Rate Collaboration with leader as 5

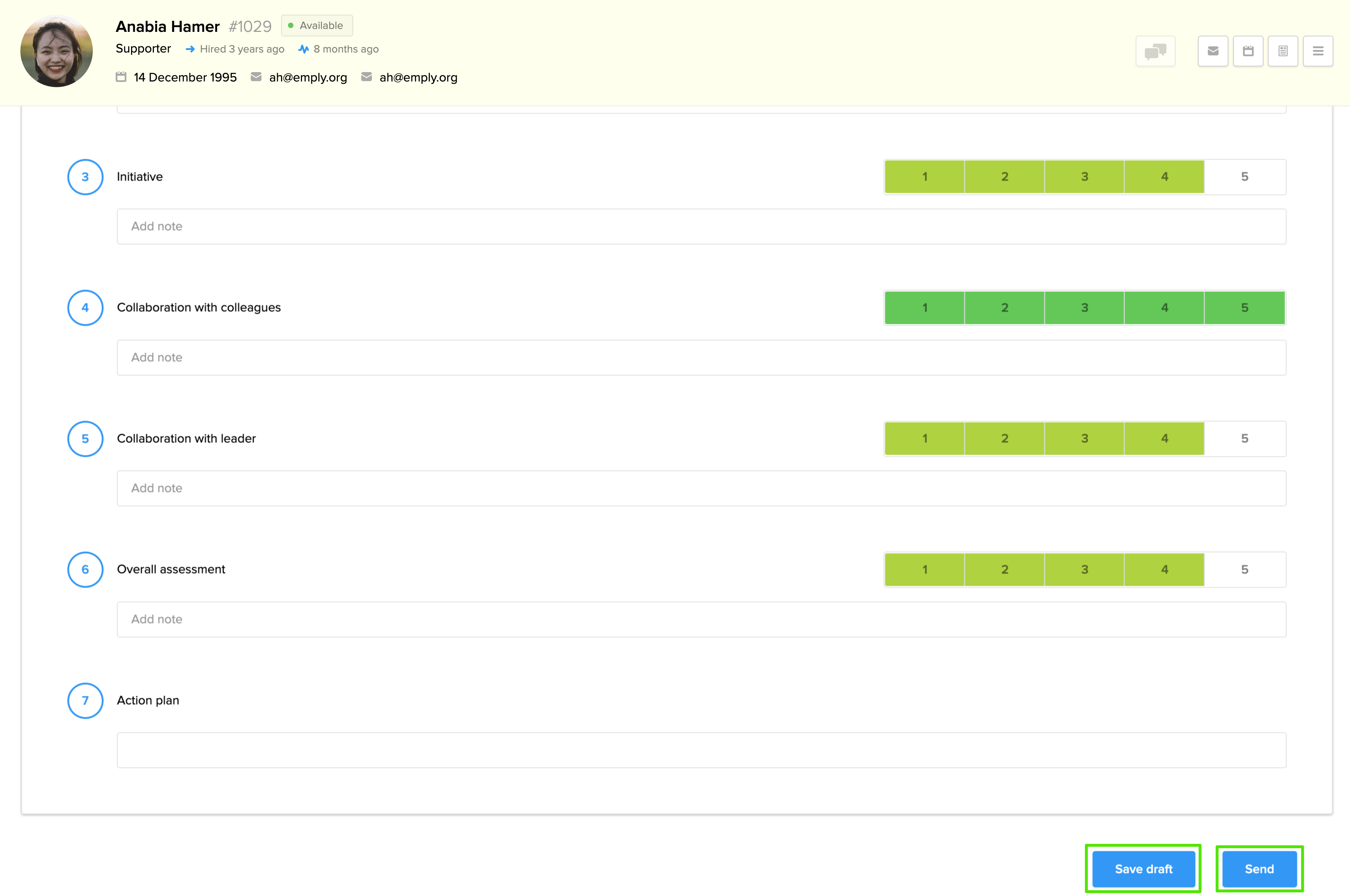[x=1244, y=439]
